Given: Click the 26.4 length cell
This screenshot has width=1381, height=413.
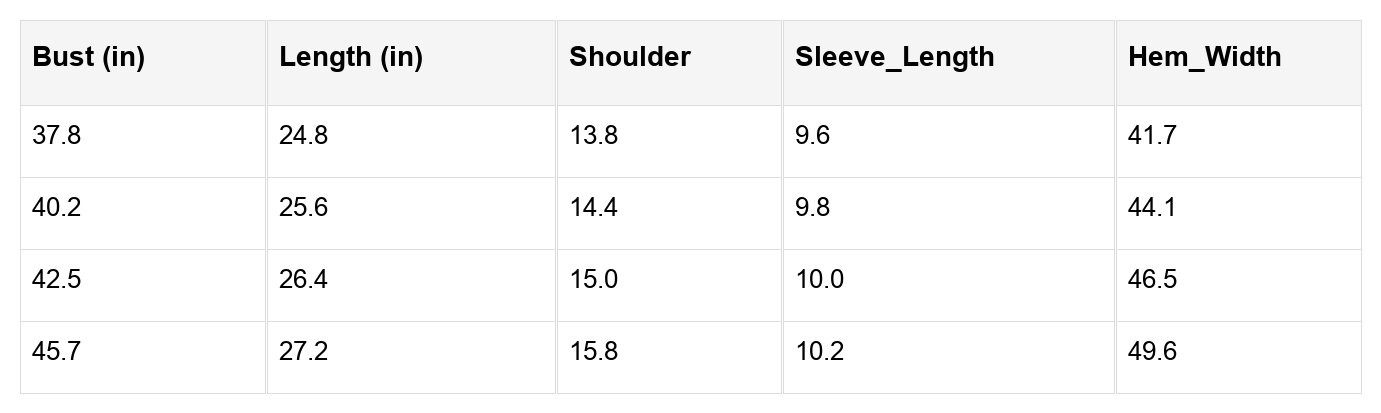Looking at the screenshot, I should 303,280.
